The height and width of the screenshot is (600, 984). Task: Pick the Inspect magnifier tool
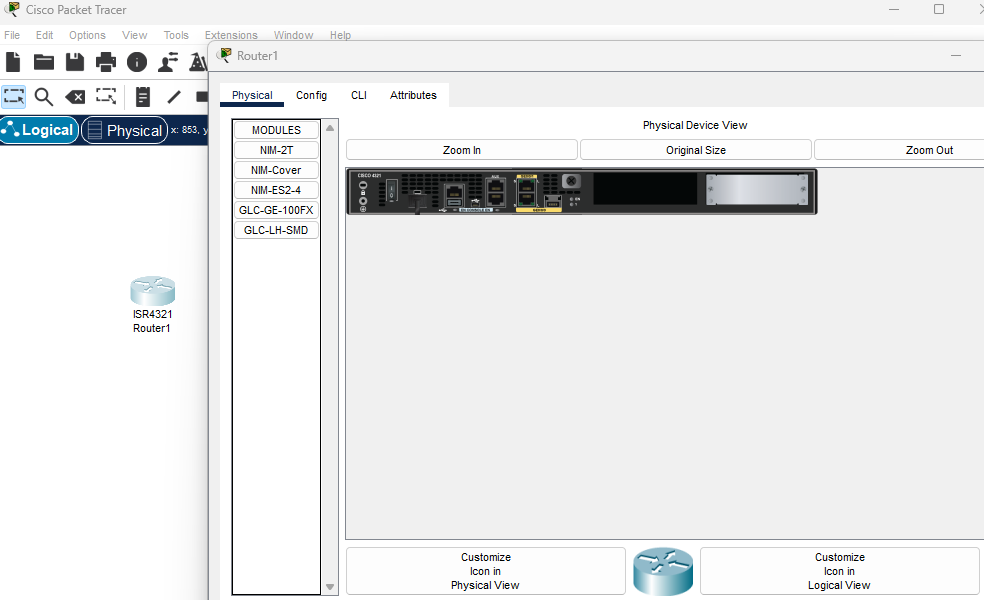pos(44,97)
